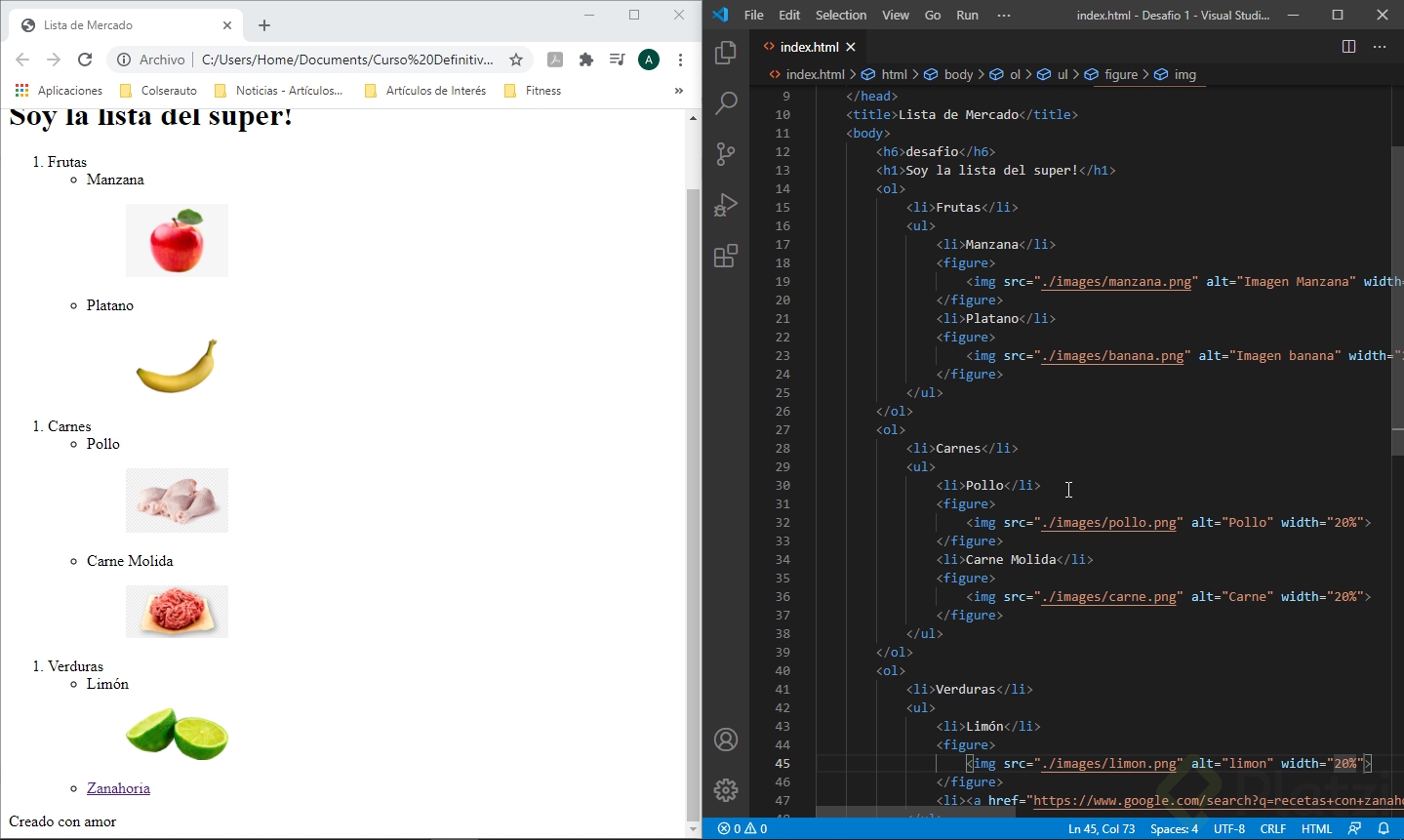This screenshot has width=1404, height=840.
Task: Open the Search view in activity bar
Action: click(726, 103)
